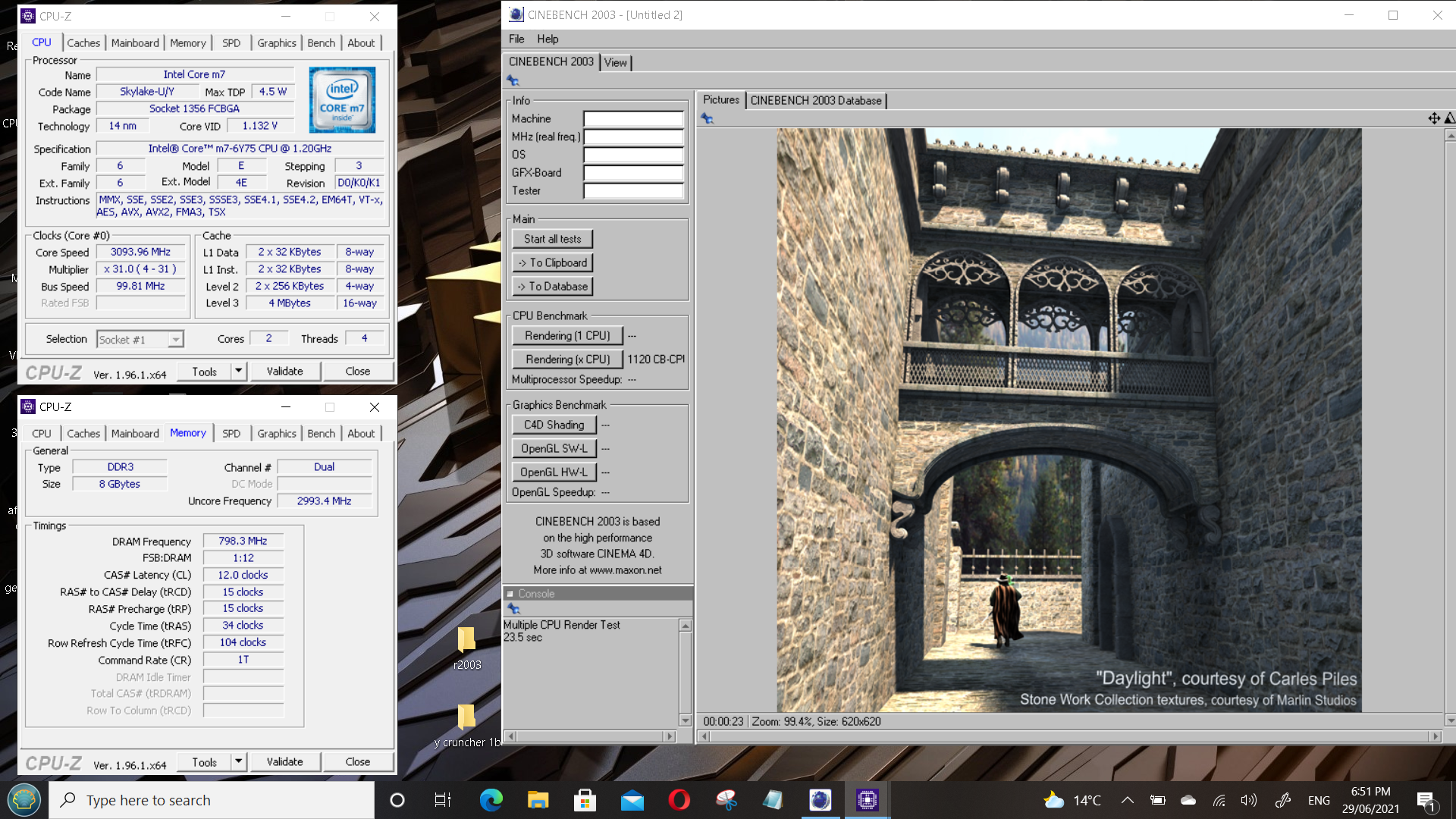
Task: Open File Explorer from the taskbar
Action: click(538, 800)
